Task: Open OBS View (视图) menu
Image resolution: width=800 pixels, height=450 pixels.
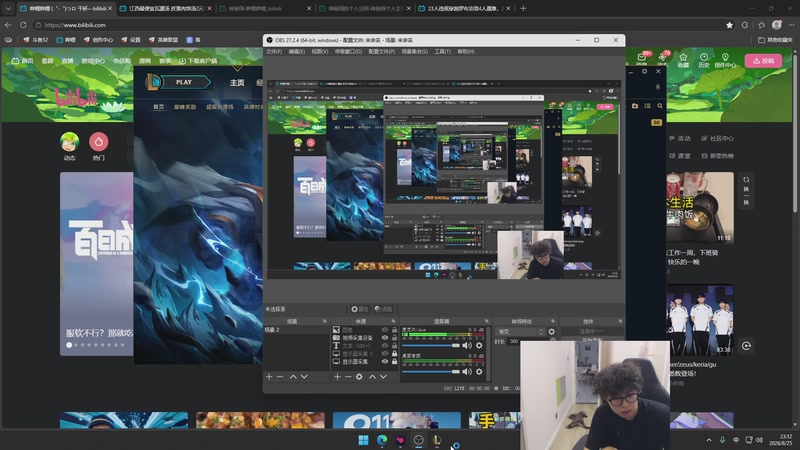Action: [x=319, y=52]
